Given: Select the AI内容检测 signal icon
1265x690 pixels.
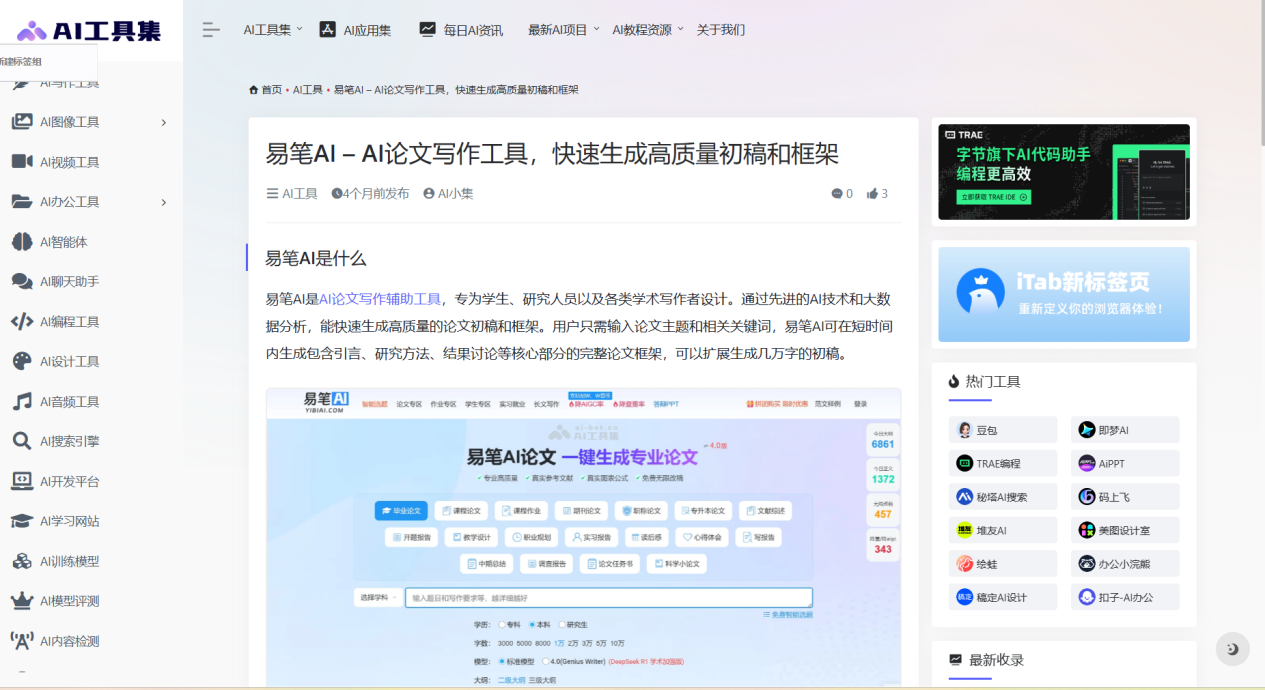Looking at the screenshot, I should coord(22,641).
